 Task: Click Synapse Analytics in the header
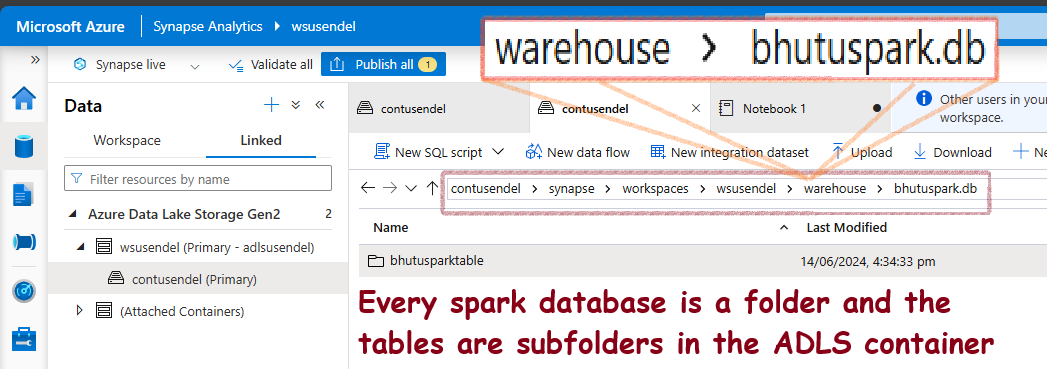[x=208, y=27]
